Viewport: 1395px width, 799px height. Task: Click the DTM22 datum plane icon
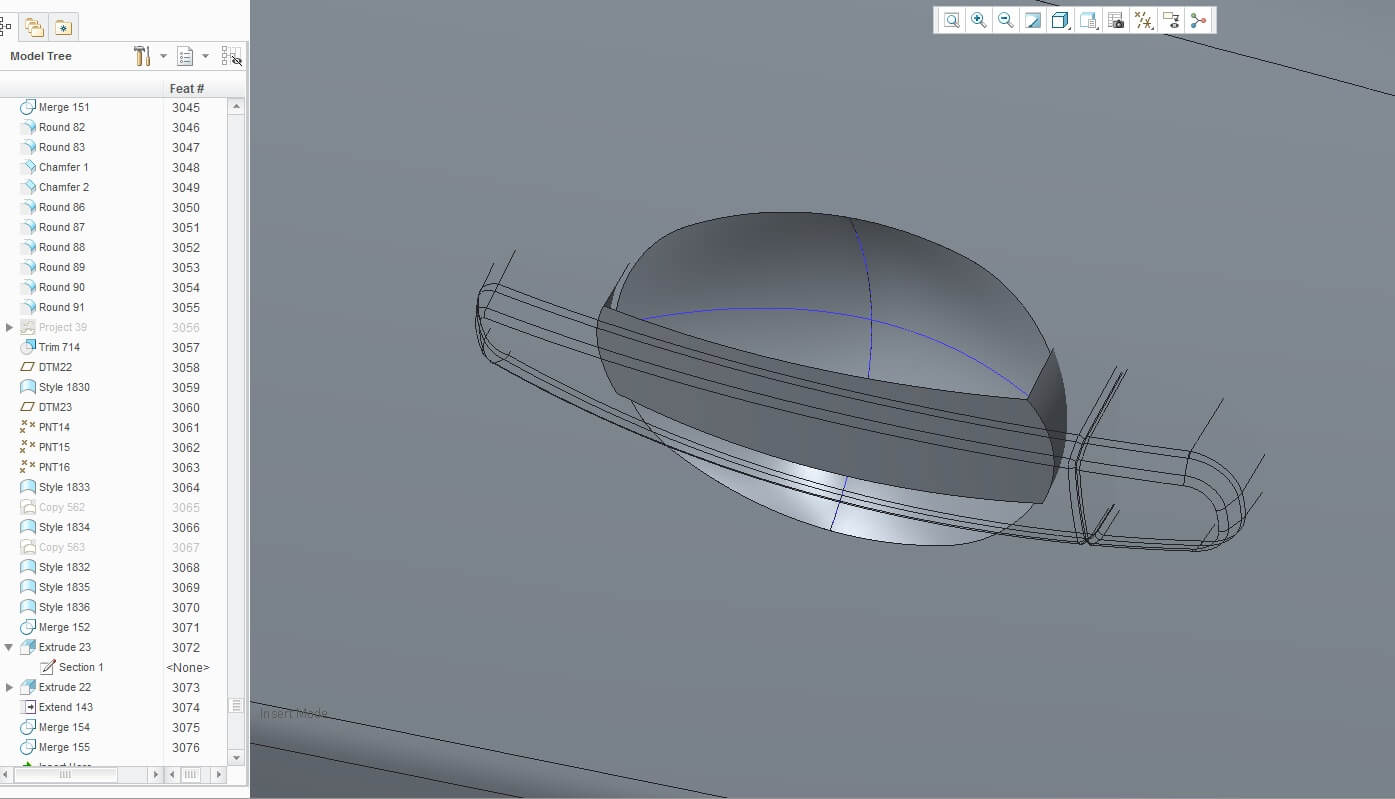(28, 367)
